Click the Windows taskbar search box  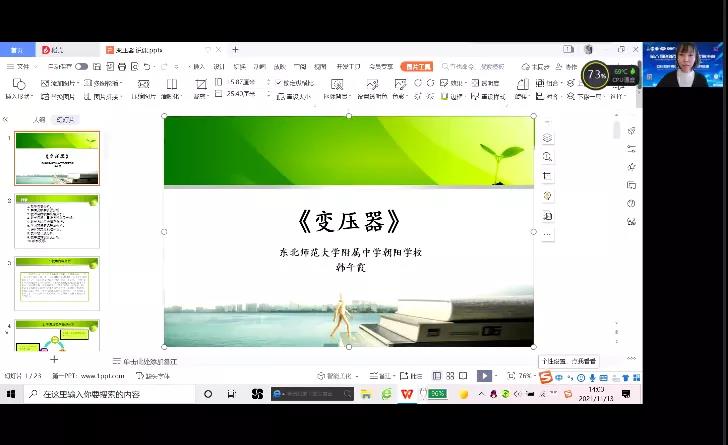[x=109, y=394]
